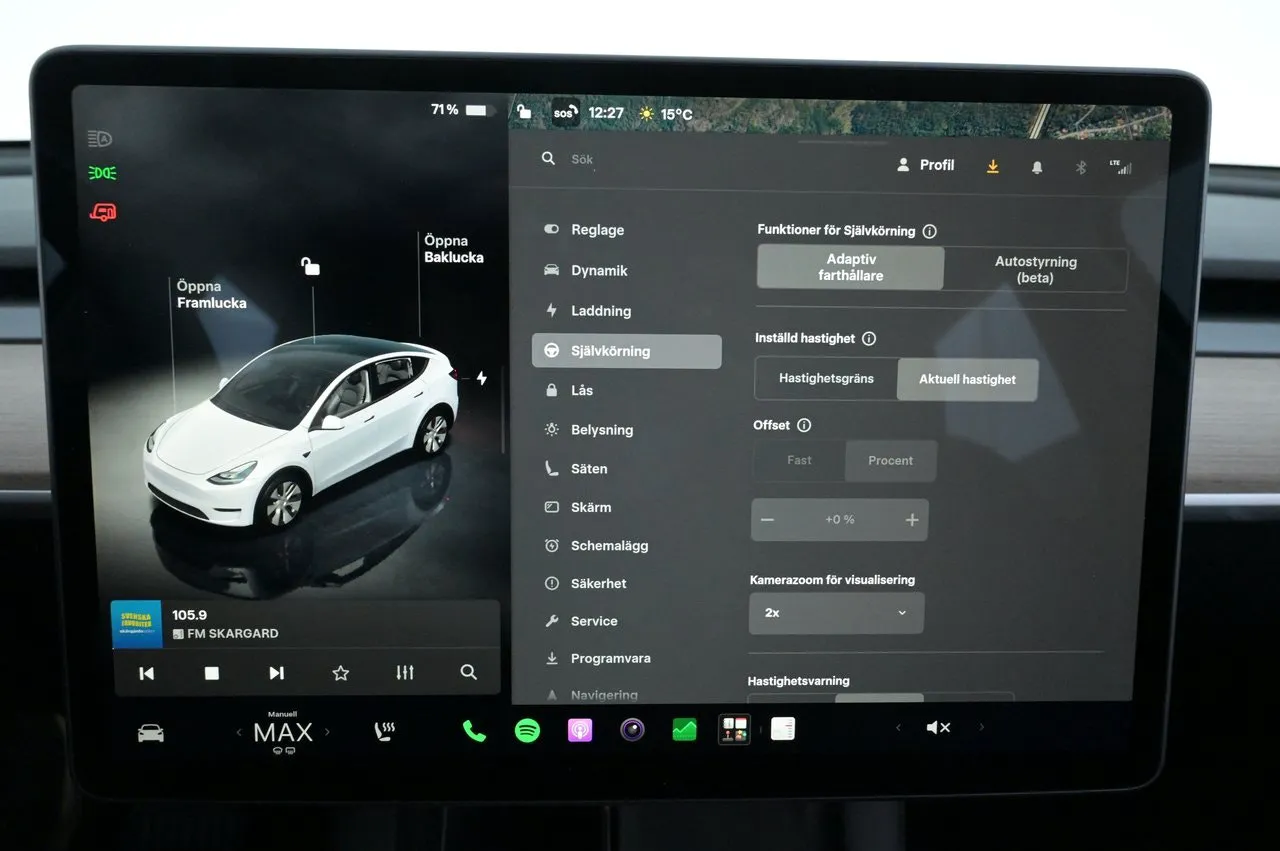Search media with the magnifier icon
This screenshot has height=851, width=1280.
click(468, 673)
